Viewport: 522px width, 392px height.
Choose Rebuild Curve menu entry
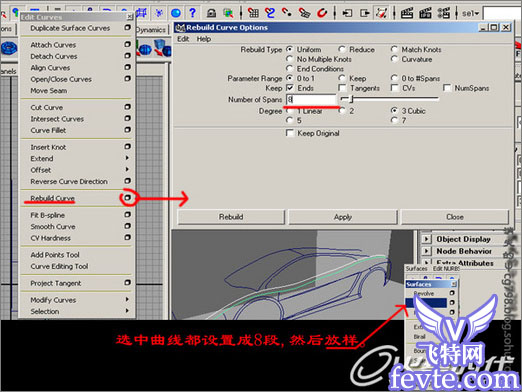(x=53, y=198)
